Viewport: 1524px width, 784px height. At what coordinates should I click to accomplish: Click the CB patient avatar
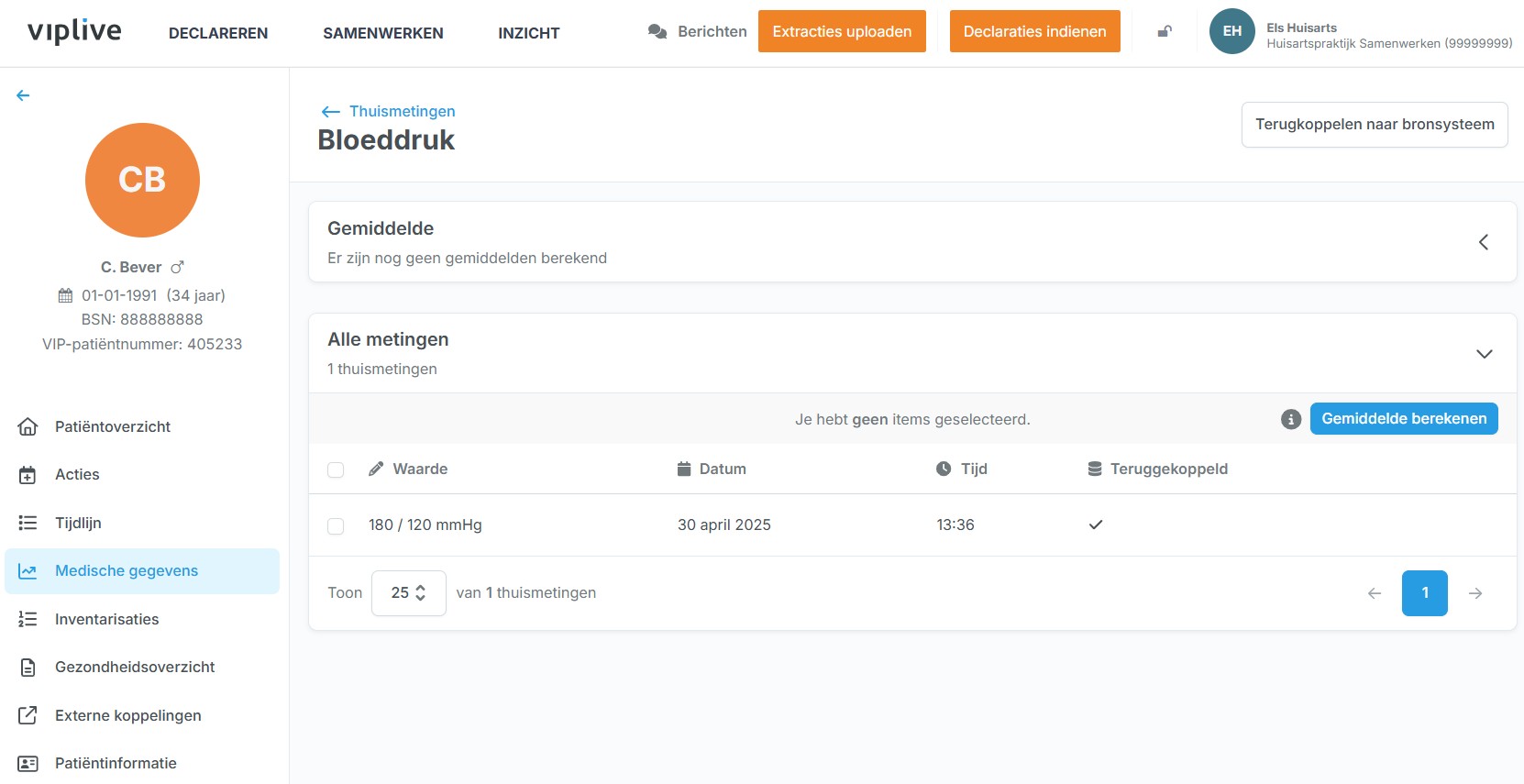point(142,180)
